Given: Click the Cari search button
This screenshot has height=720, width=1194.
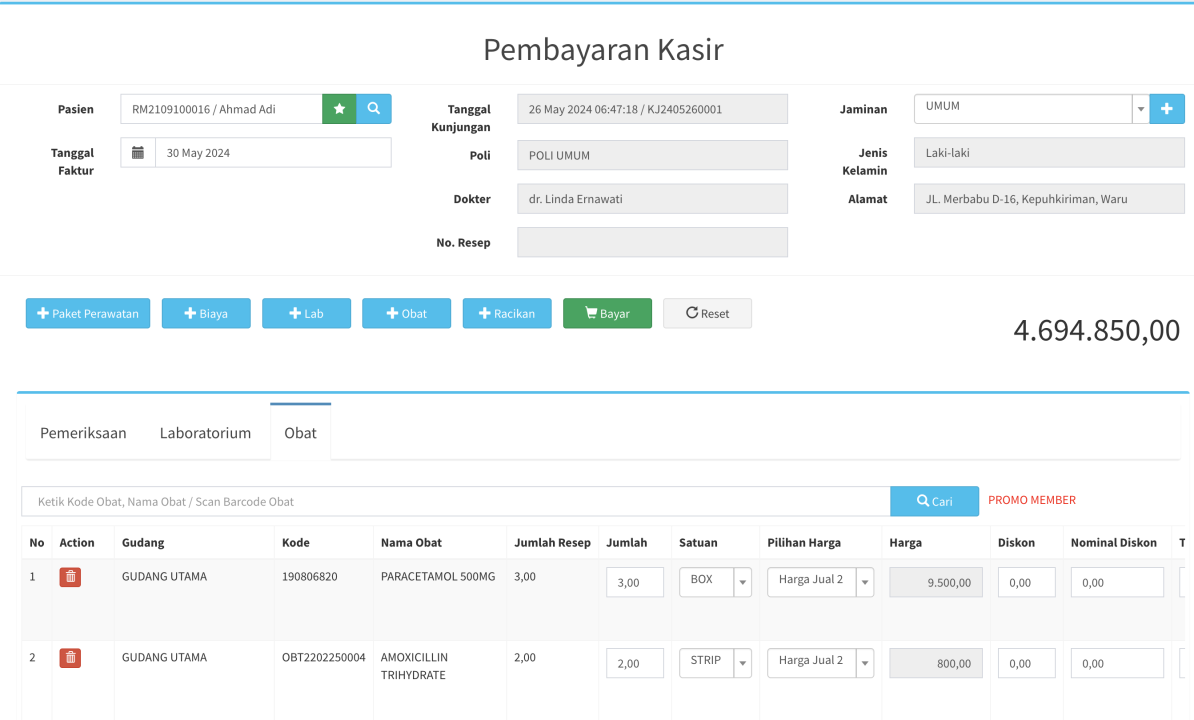Looking at the screenshot, I should click(934, 502).
